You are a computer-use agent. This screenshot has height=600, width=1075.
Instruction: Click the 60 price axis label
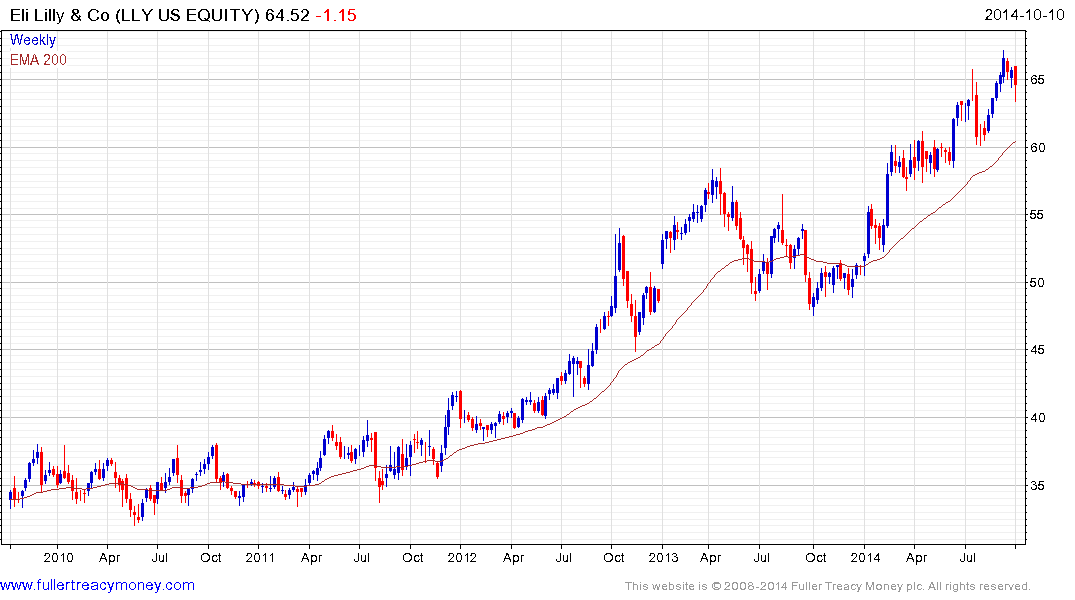1037,147
